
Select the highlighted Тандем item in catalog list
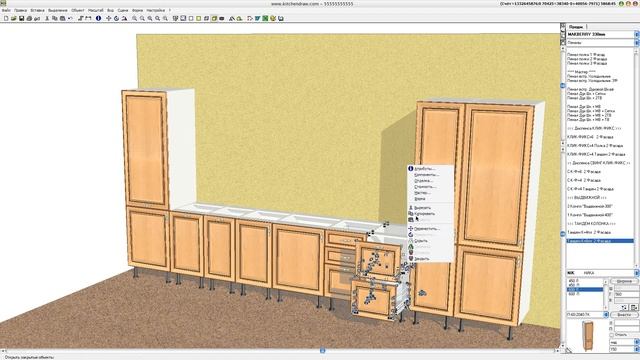[x=600, y=241]
